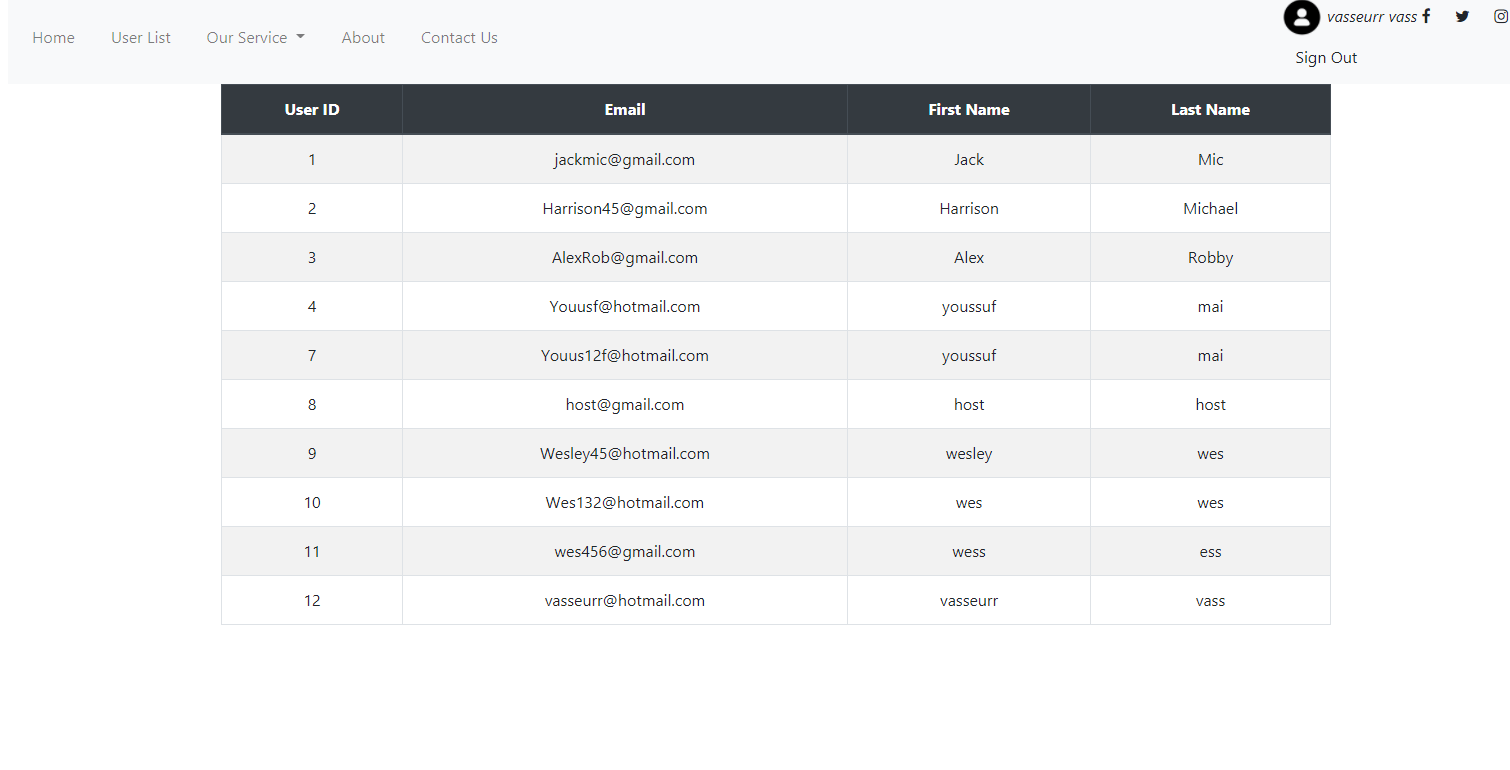1510x770 pixels.
Task: Click last name Robby
Action: (x=1211, y=258)
